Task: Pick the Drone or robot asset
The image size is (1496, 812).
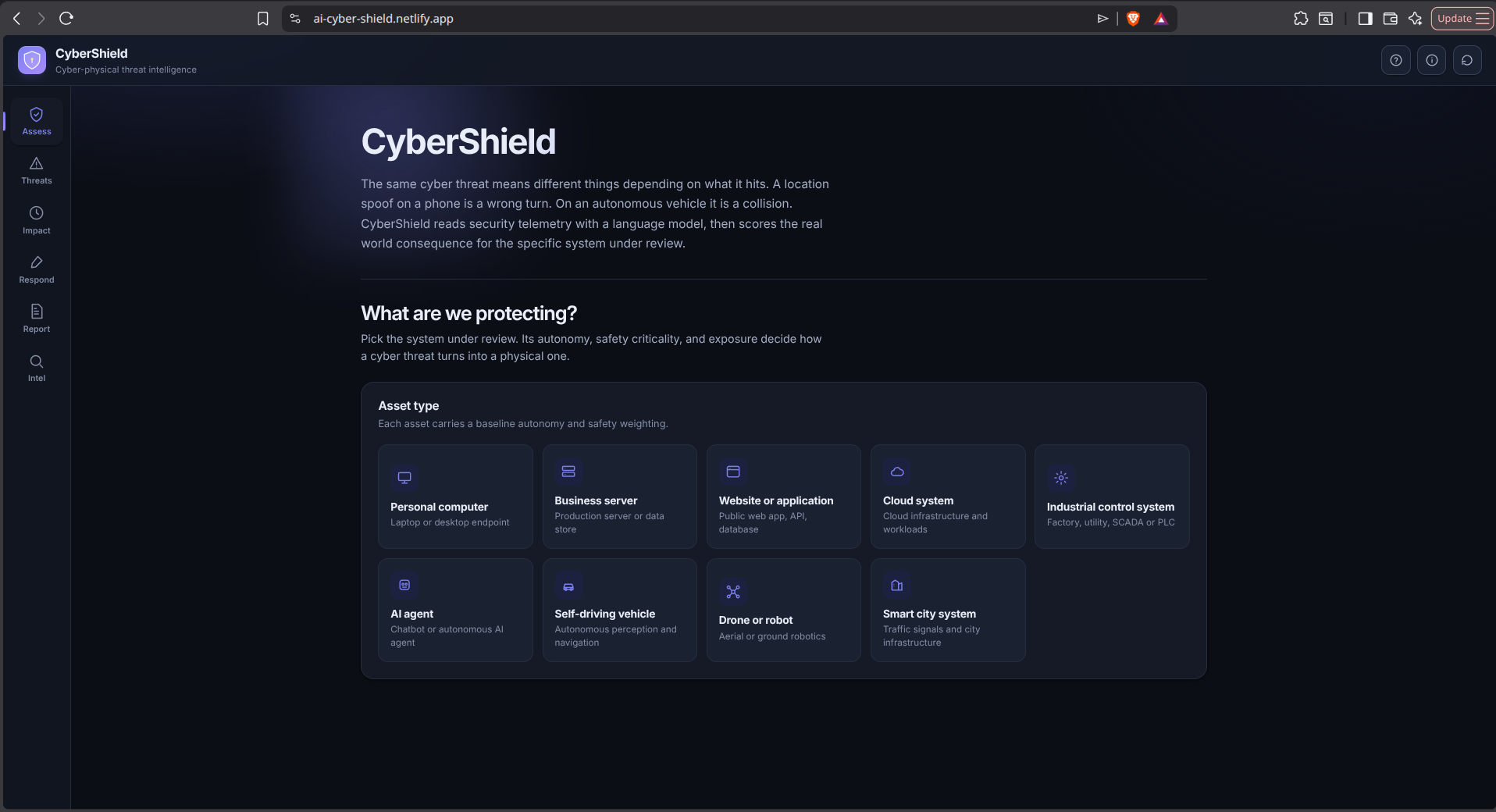Action: [x=784, y=610]
